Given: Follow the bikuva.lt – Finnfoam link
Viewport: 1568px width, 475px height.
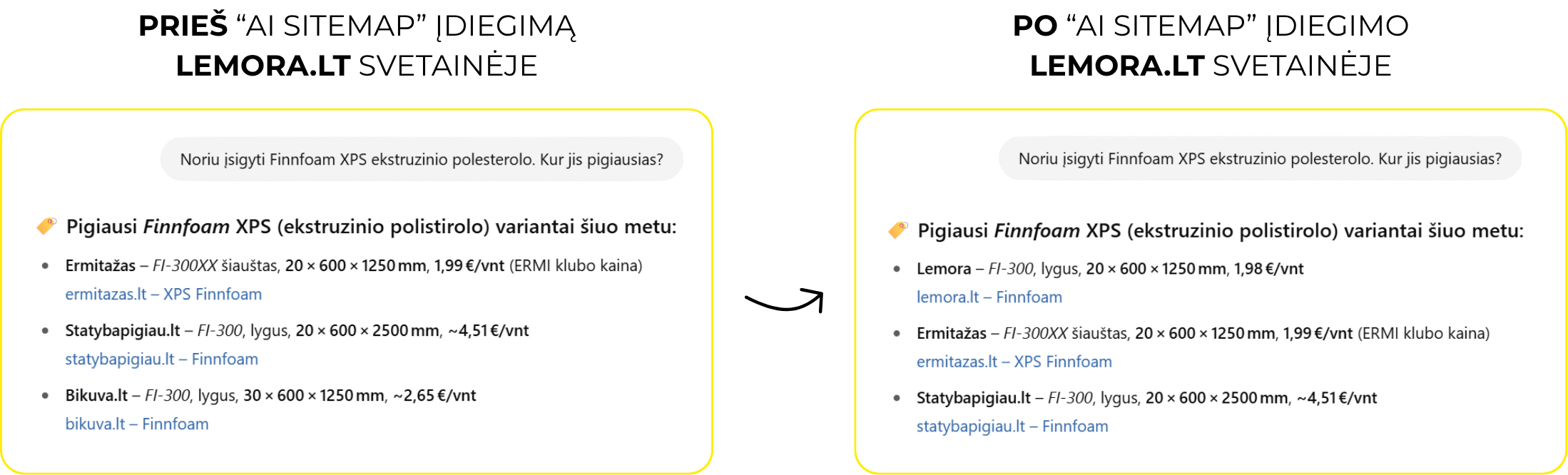Looking at the screenshot, I should (137, 424).
